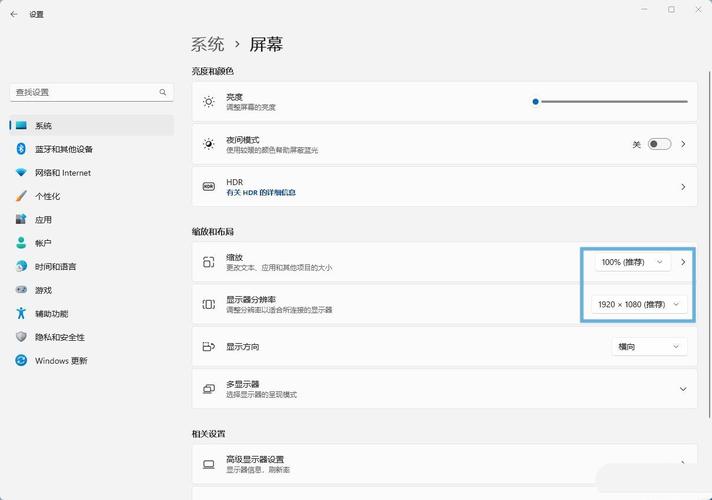Click the 显示方向 orientation icon
This screenshot has height=500, width=712.
208,347
